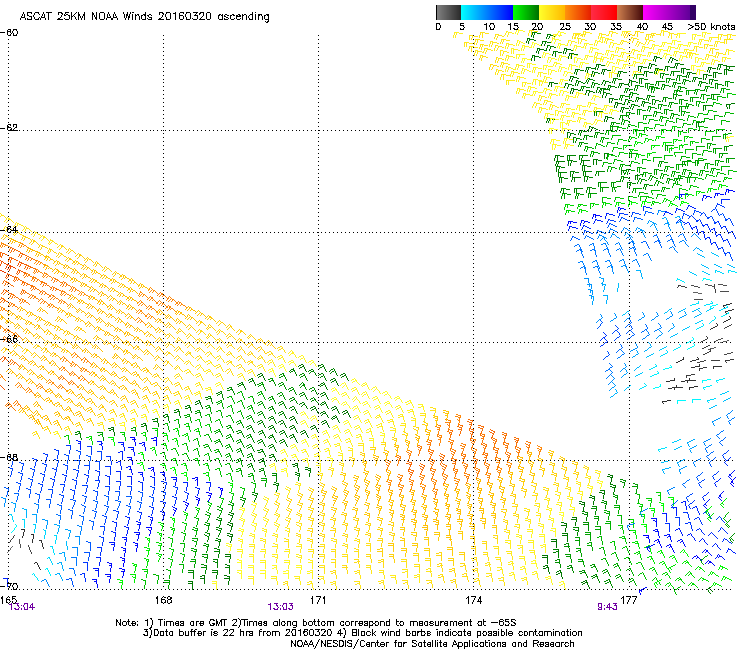The image size is (740, 650).
Task: Click the brown 35-40 knots color segment
Action: (x=629, y=12)
